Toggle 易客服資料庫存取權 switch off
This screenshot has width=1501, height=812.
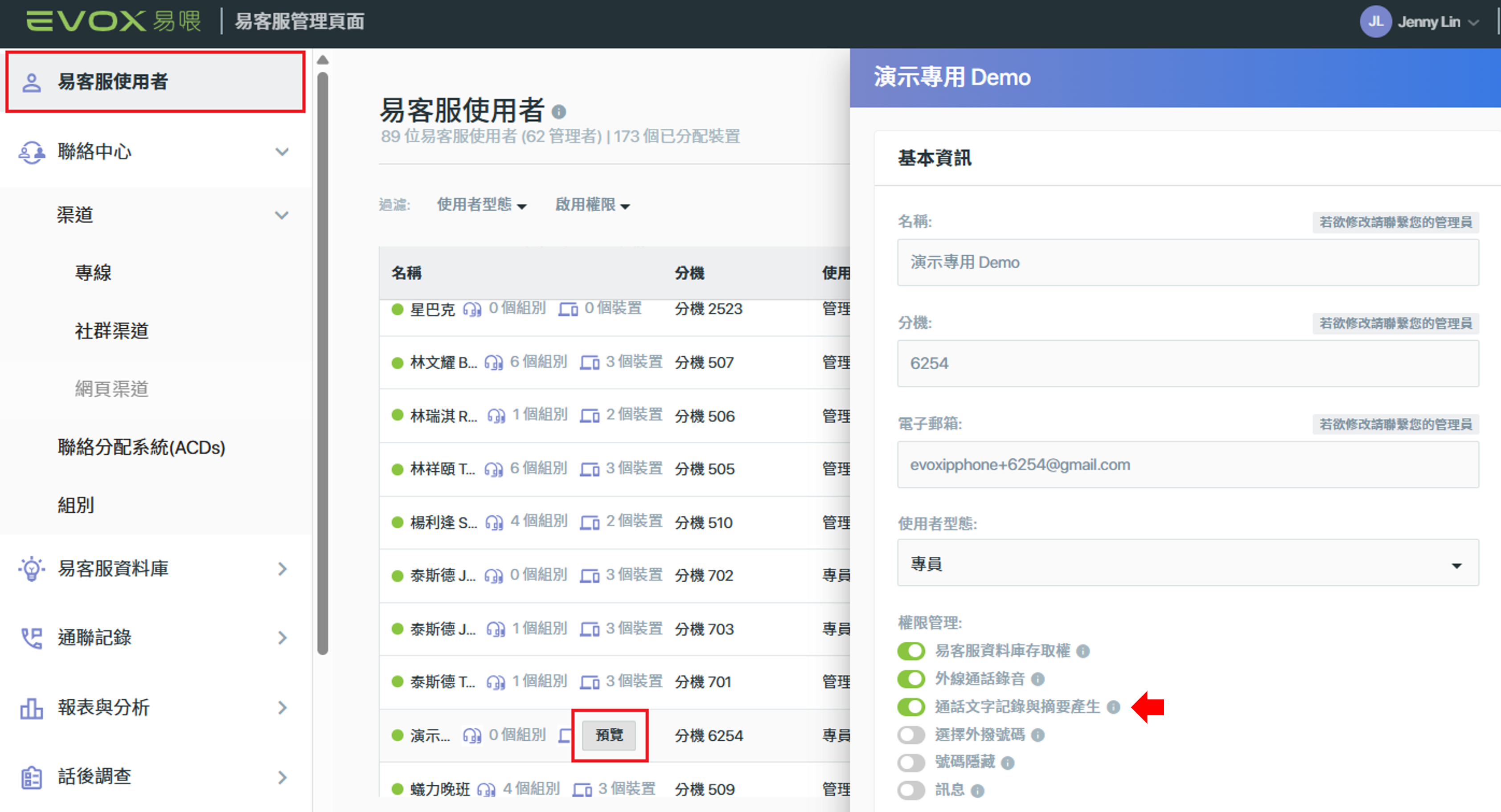pos(911,651)
